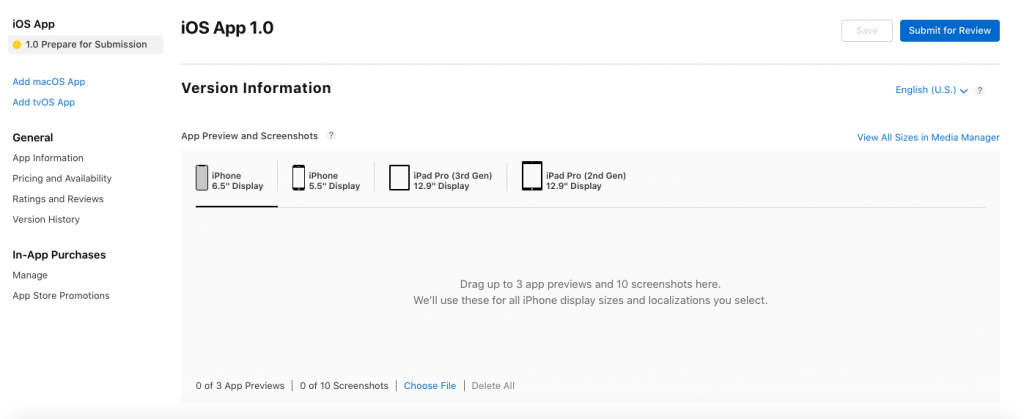Click the iPhone 6.5" Display device icon
The image size is (1024, 419).
201,178
